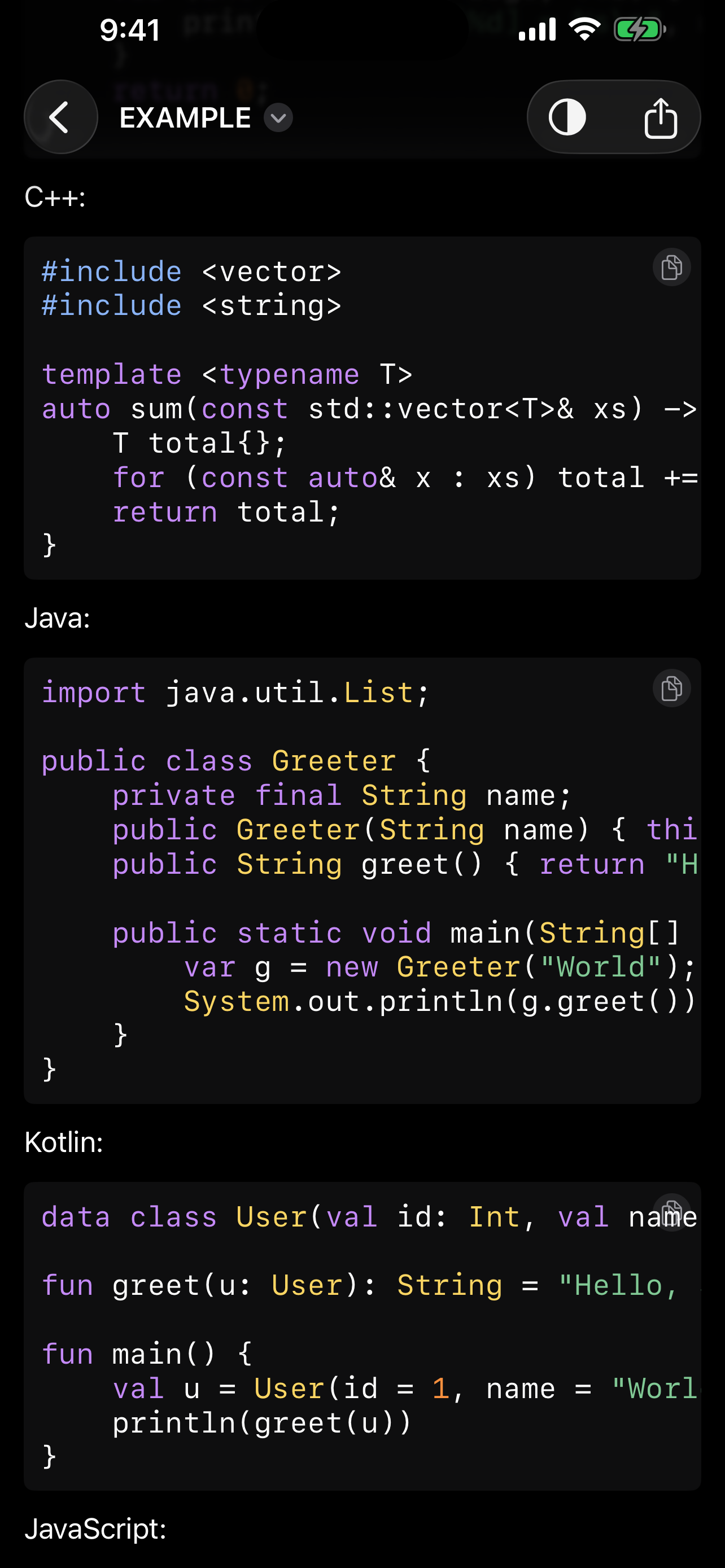This screenshot has width=725, height=1568.
Task: Tap the EXAMPLE document title
Action: coord(185,117)
